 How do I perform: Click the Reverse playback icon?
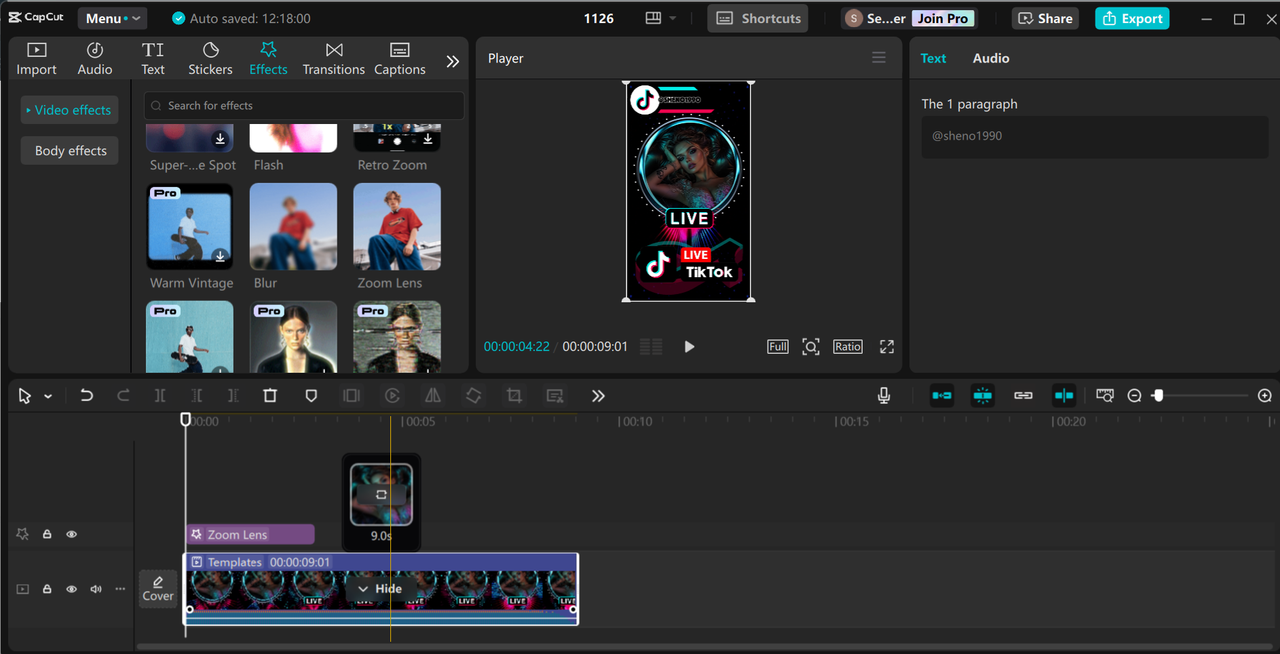(x=393, y=396)
